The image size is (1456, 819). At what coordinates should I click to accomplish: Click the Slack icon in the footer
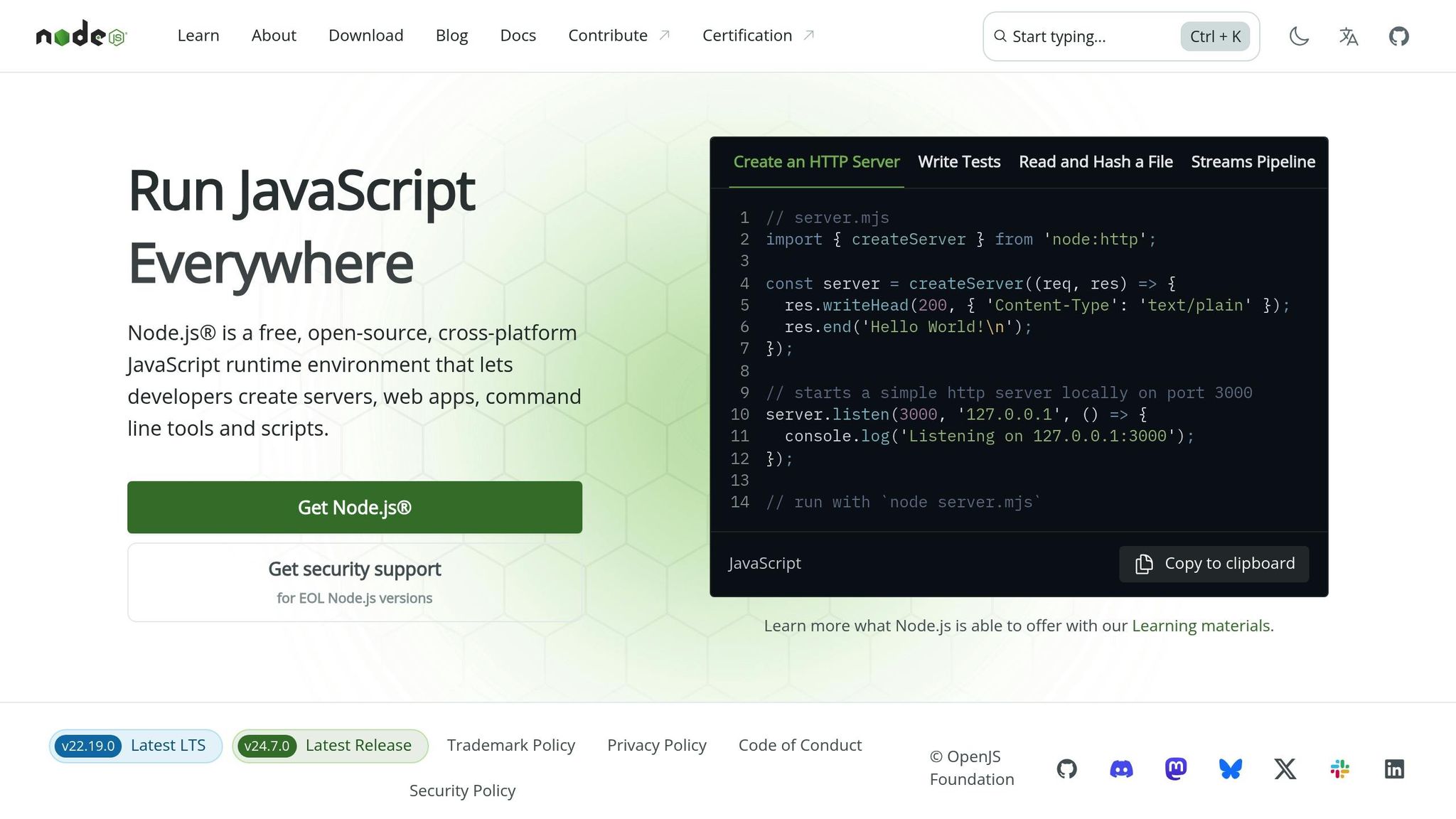[x=1340, y=769]
